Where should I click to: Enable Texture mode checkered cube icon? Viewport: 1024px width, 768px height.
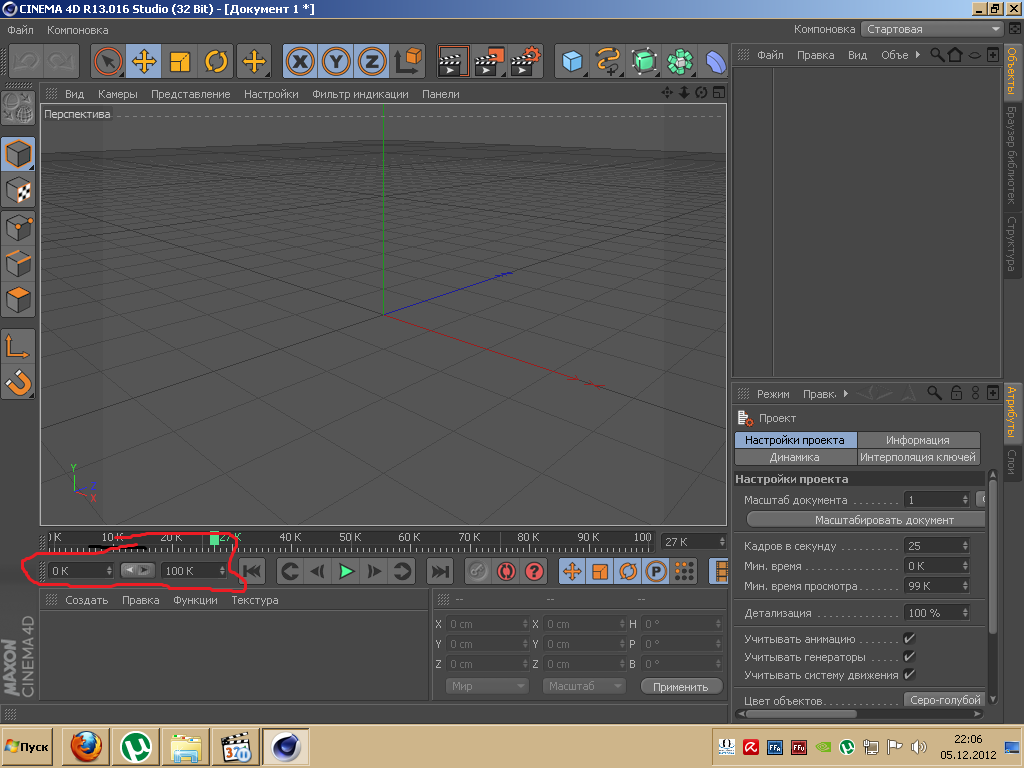[18, 191]
